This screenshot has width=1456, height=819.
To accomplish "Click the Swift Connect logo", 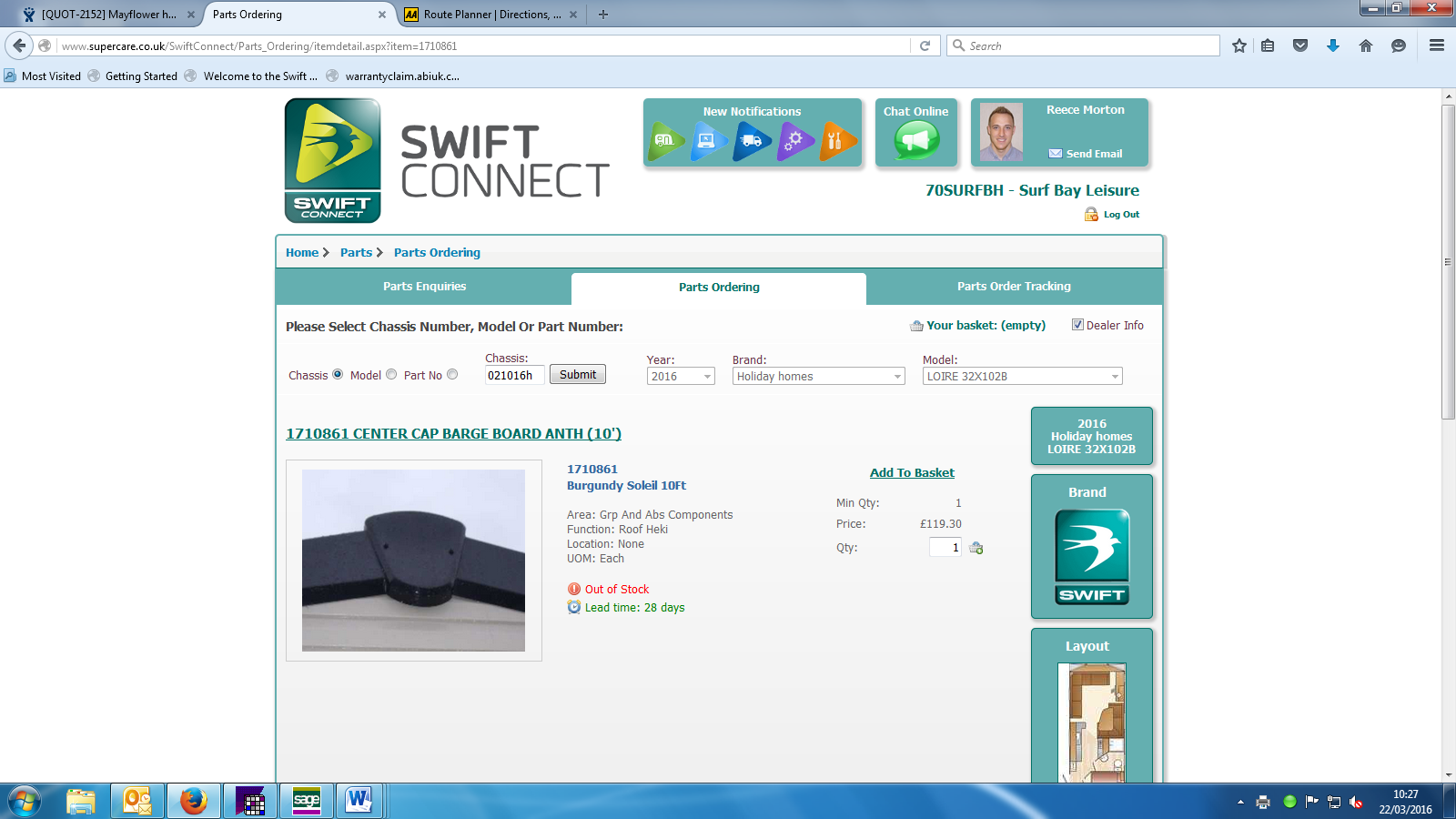I will [x=333, y=160].
